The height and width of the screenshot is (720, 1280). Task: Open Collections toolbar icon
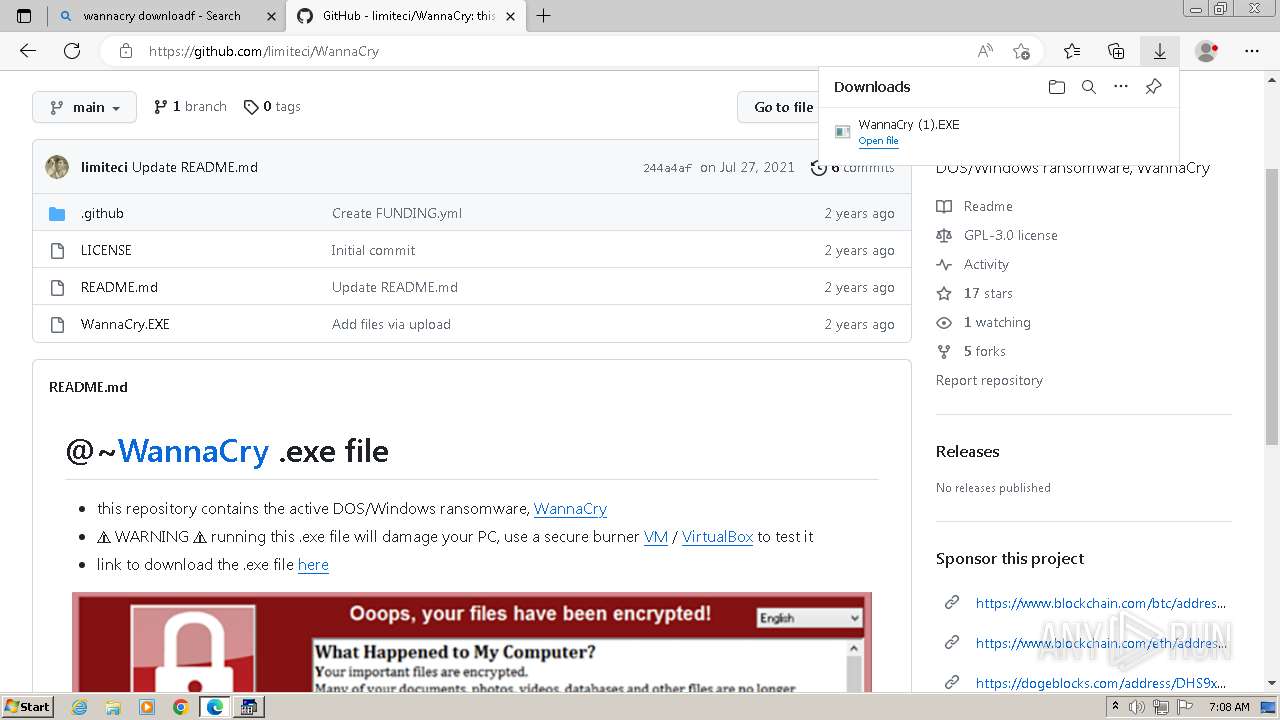[x=1116, y=51]
